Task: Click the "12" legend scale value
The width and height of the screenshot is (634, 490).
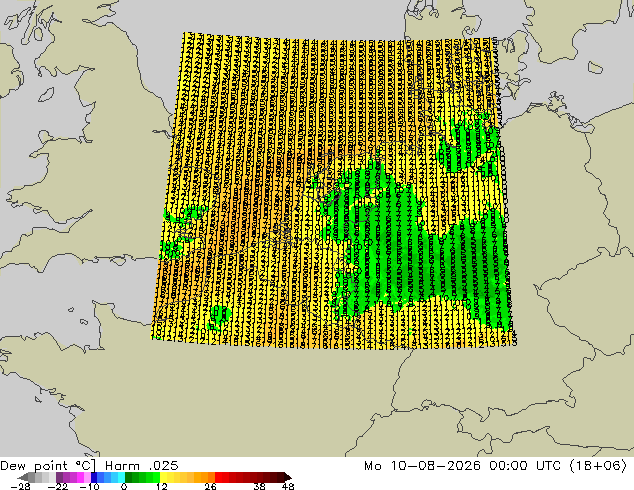Action: click(162, 486)
